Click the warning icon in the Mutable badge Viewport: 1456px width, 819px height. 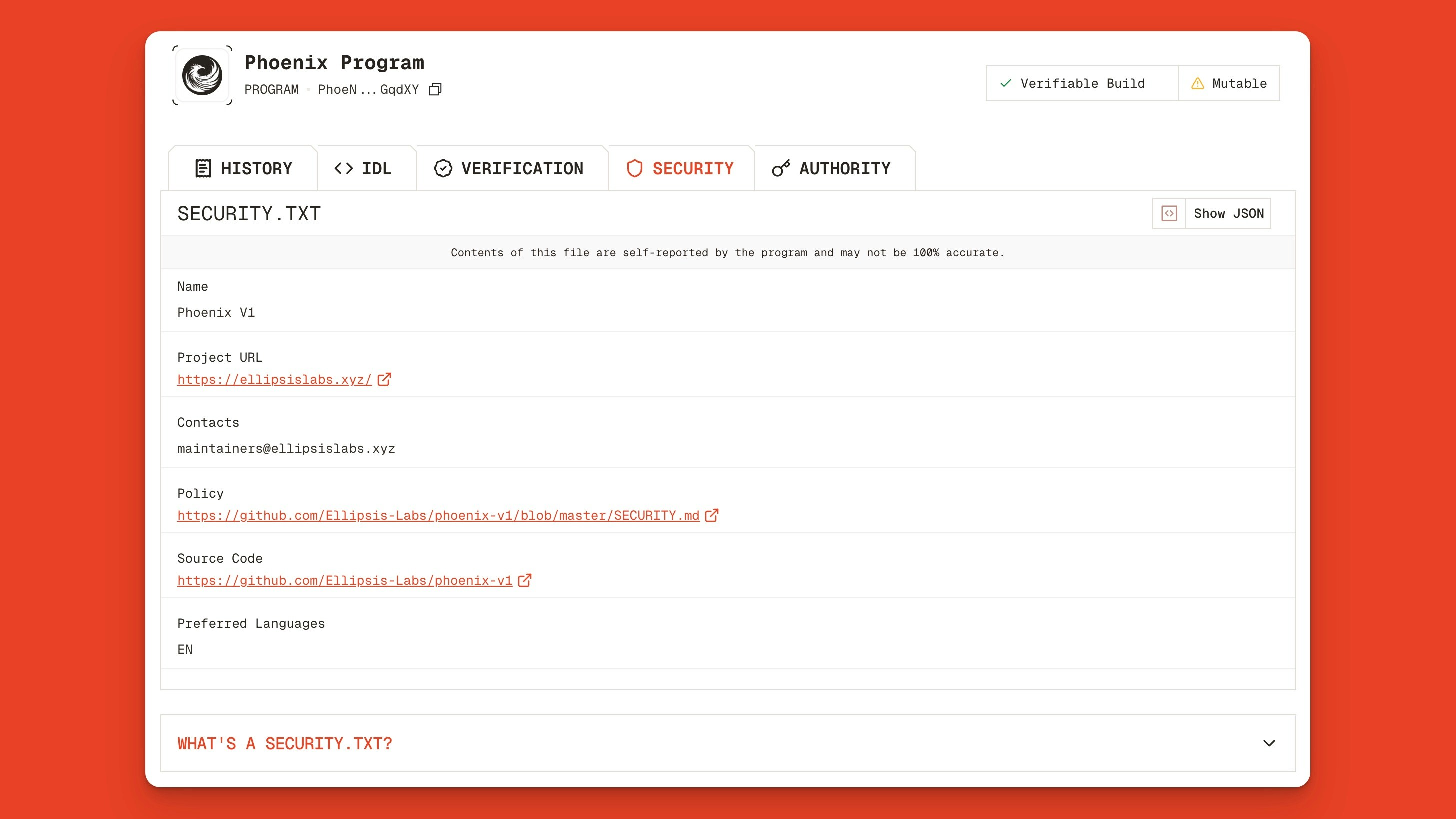click(x=1197, y=83)
